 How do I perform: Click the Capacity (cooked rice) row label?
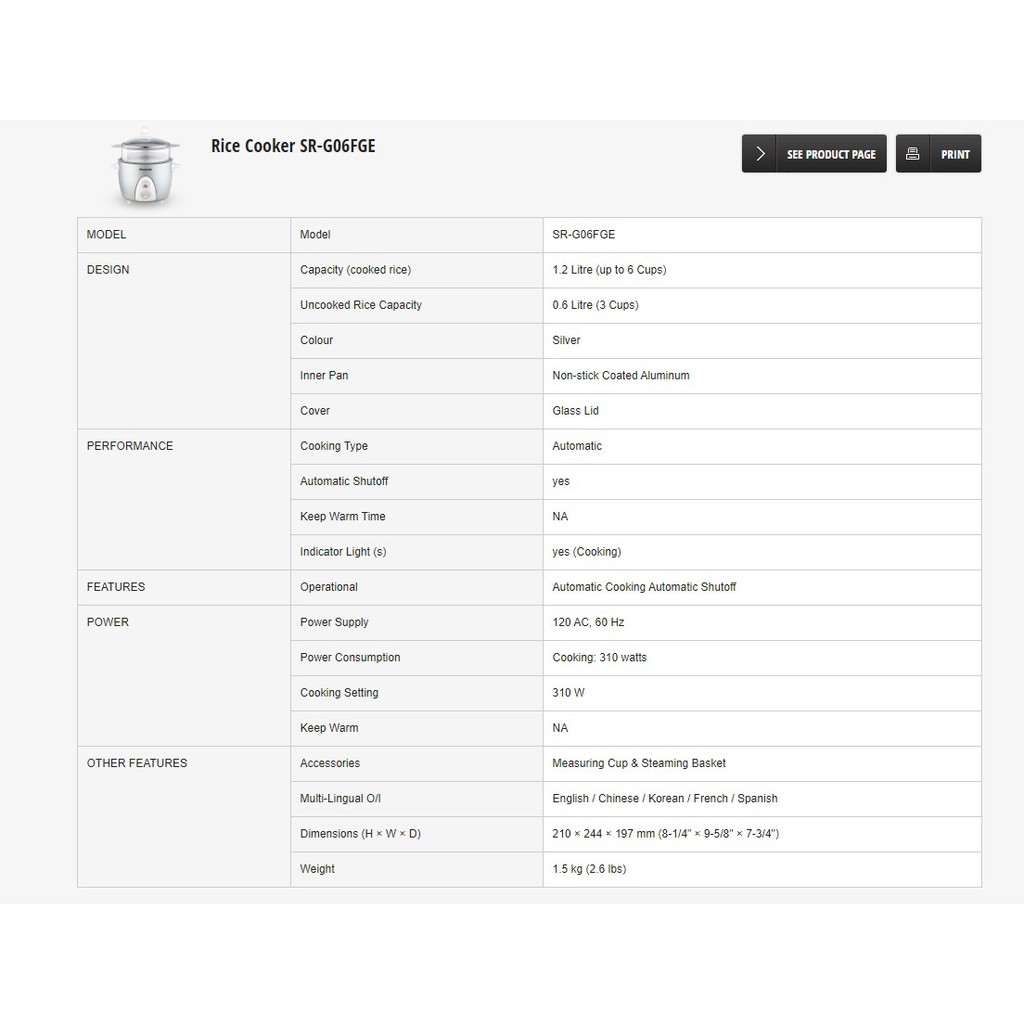tap(355, 270)
